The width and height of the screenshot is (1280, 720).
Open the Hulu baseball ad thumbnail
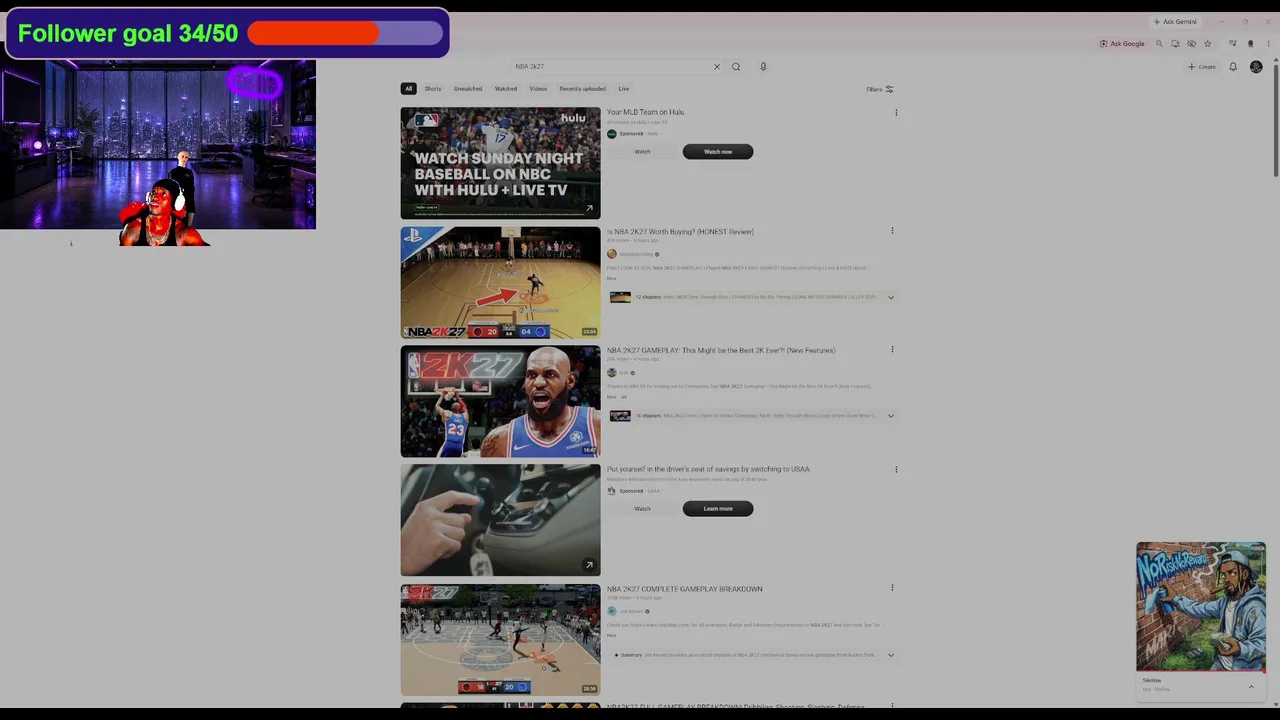point(500,163)
